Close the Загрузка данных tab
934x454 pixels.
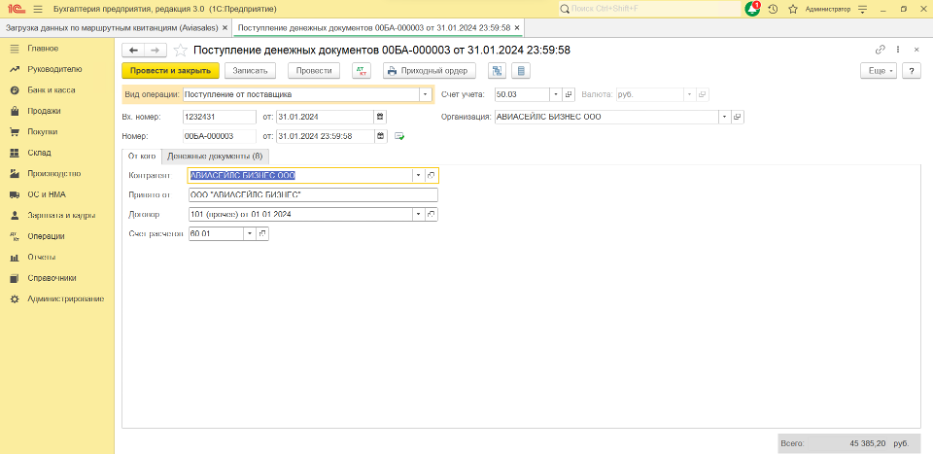tap(225, 28)
